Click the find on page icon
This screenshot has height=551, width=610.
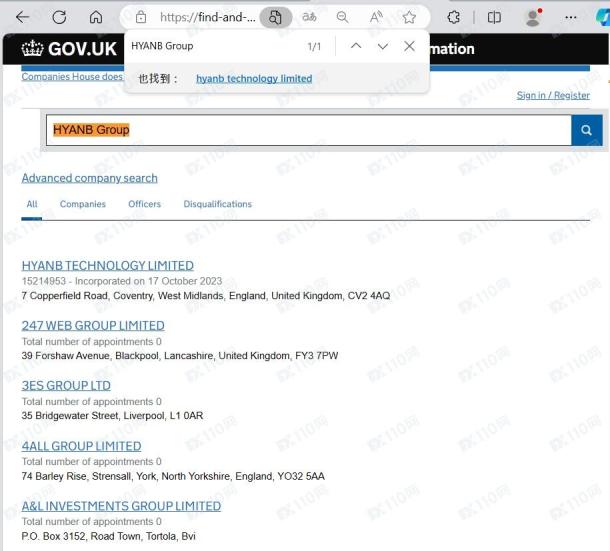pyautogui.click(x=275, y=17)
